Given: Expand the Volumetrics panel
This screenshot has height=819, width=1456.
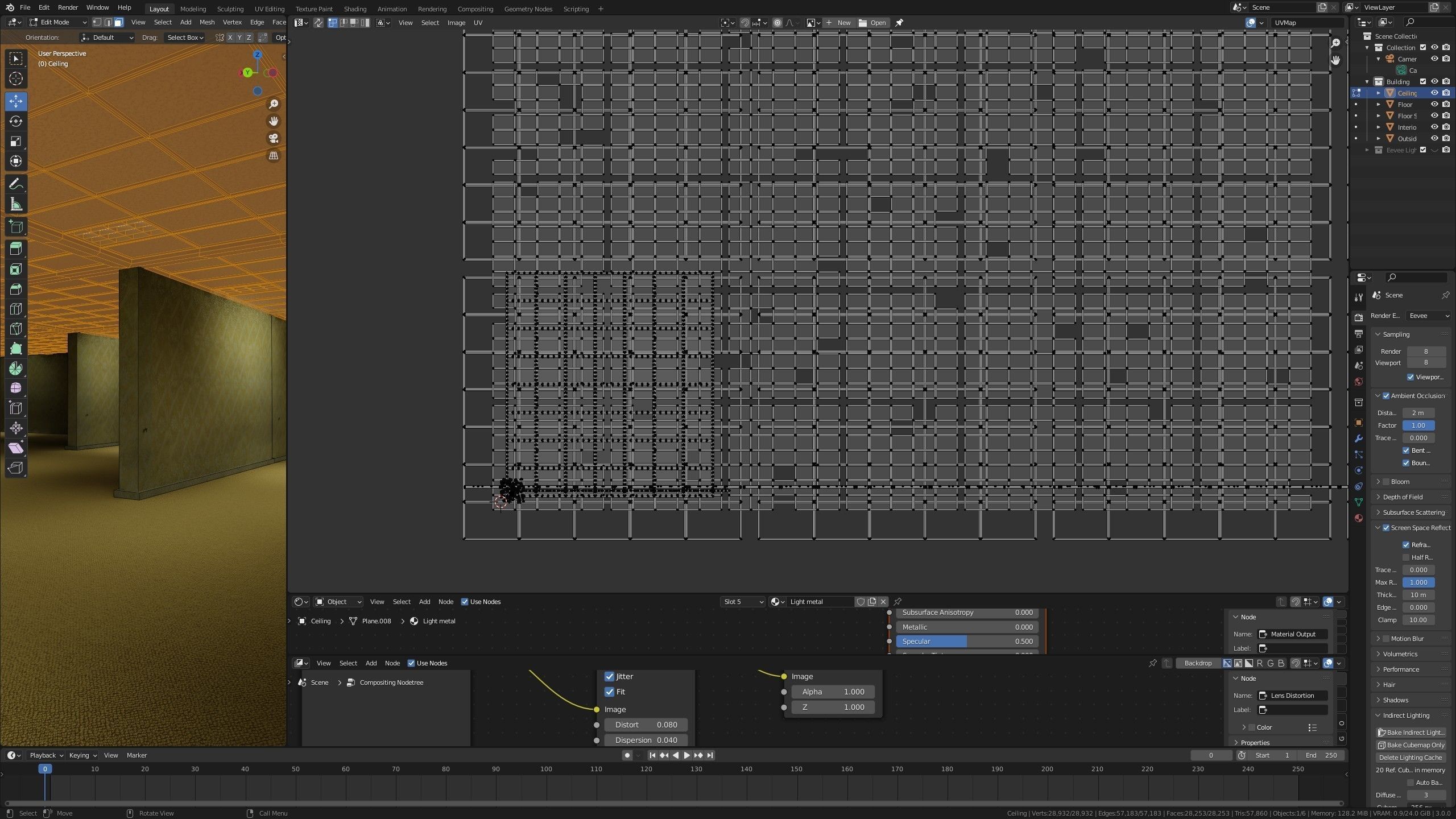Looking at the screenshot, I should click(x=1400, y=654).
